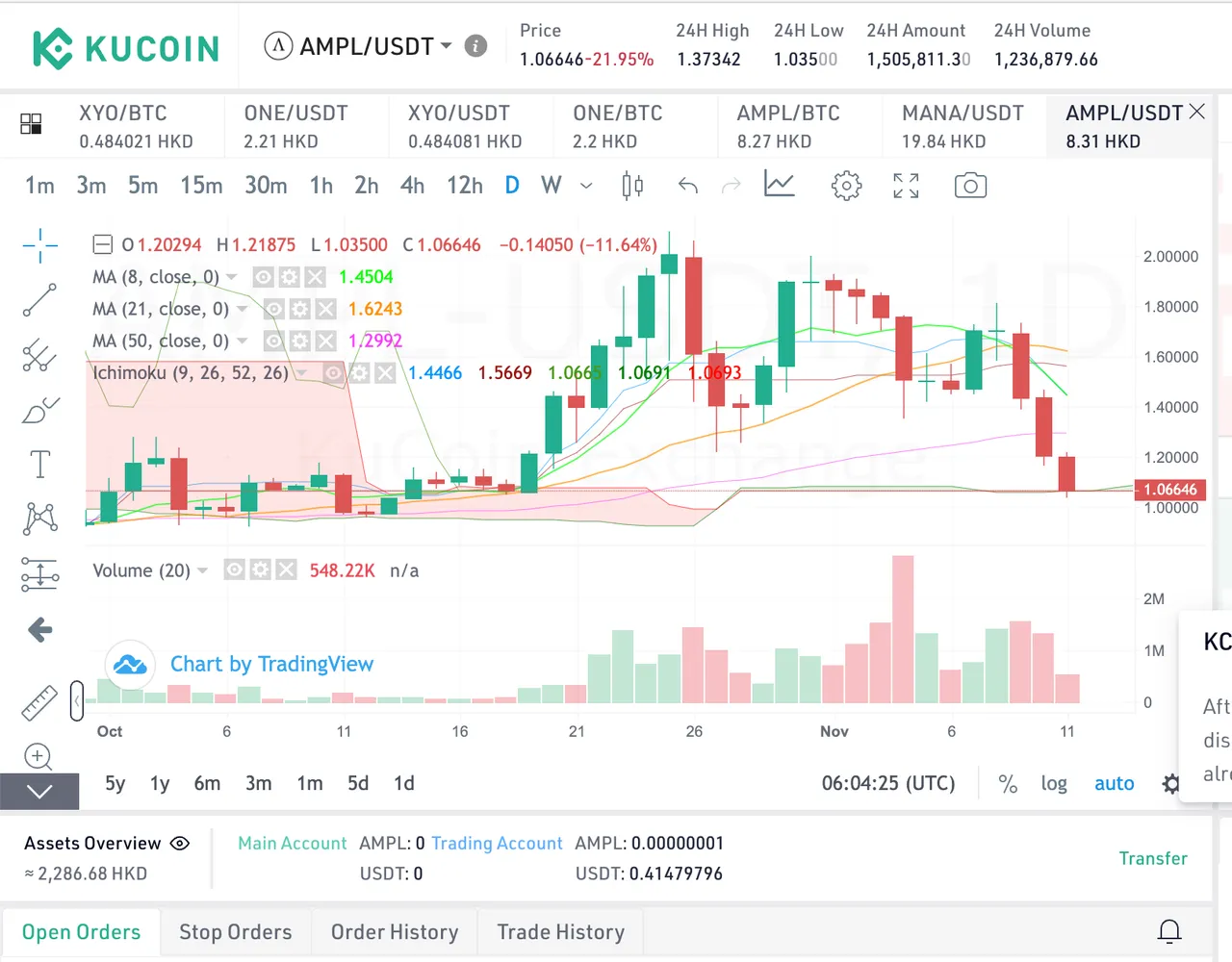Set chart range to 6m
This screenshot has height=962, width=1232.
pos(207,784)
